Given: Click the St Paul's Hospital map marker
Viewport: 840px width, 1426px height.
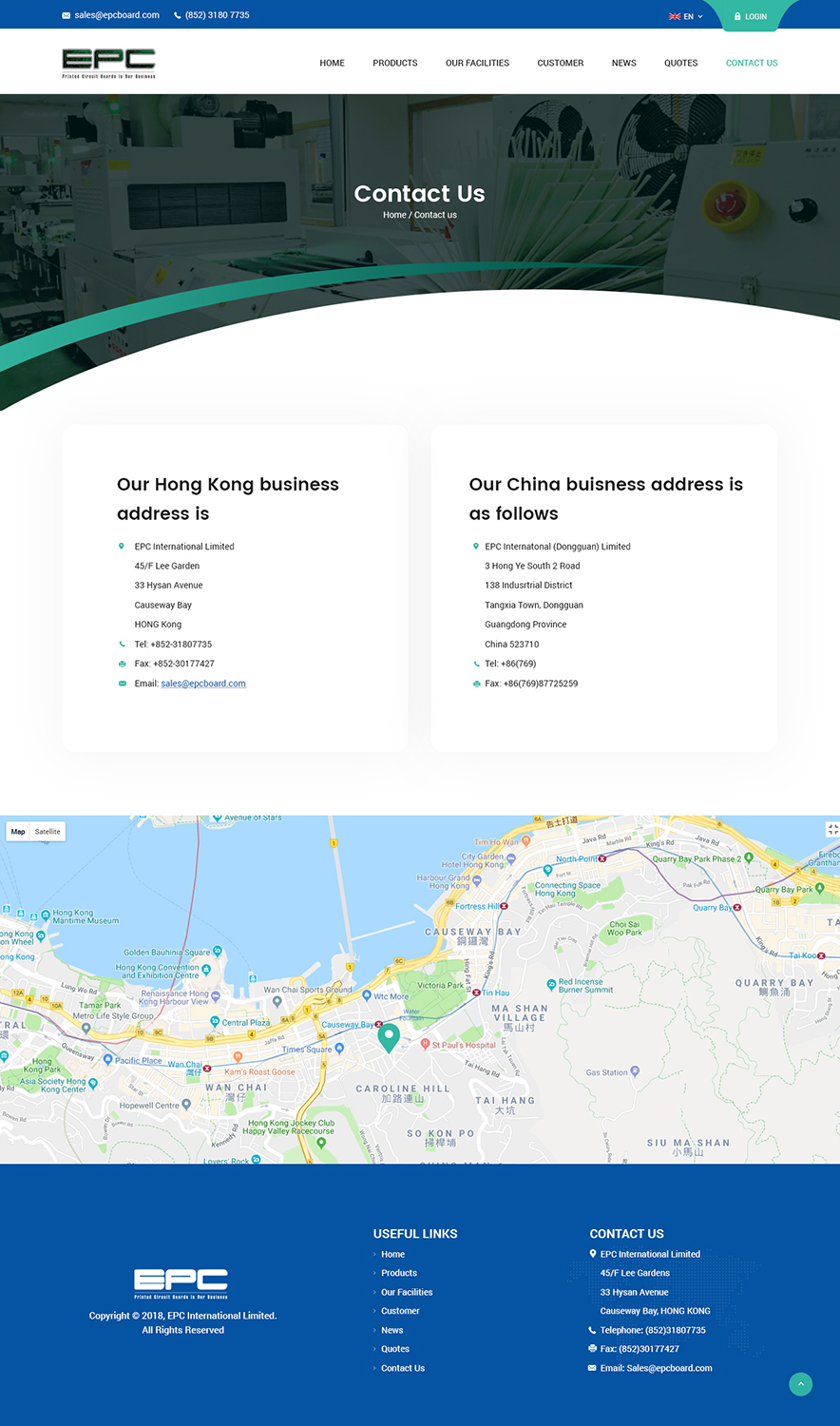Looking at the screenshot, I should tap(425, 1044).
